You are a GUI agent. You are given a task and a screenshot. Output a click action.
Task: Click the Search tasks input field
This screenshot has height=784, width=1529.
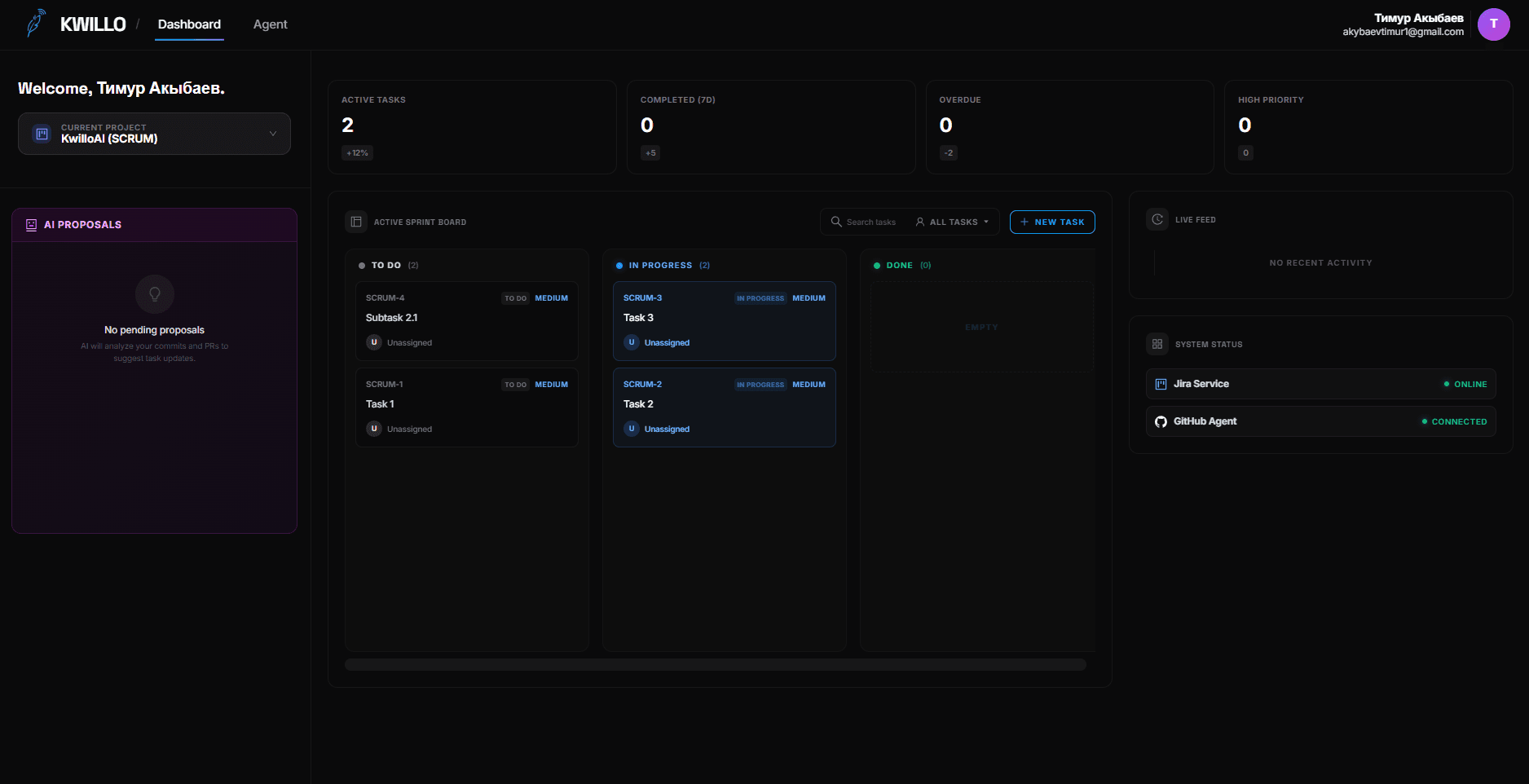click(870, 221)
